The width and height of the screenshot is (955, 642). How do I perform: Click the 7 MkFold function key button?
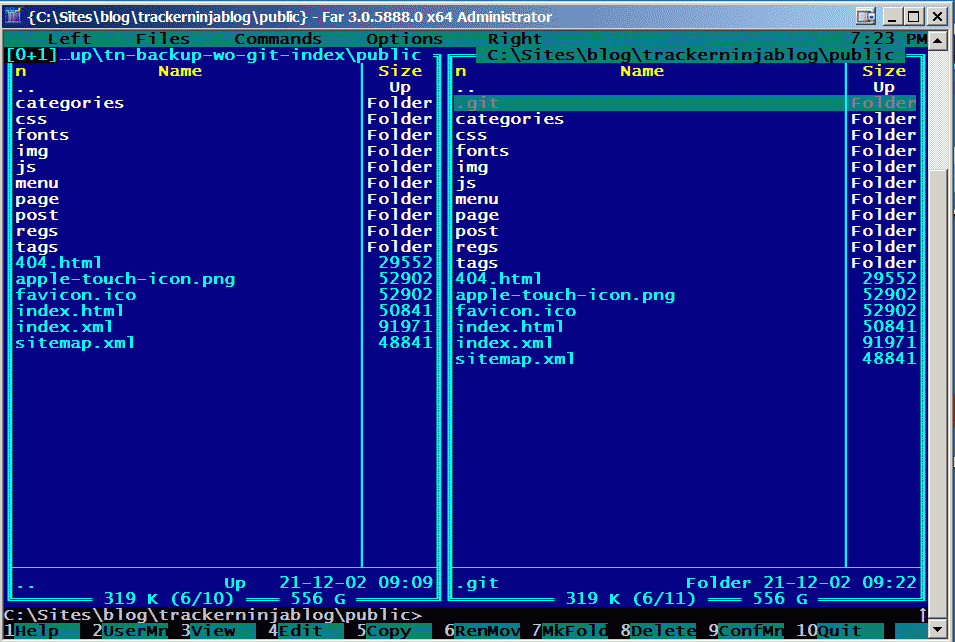point(570,631)
